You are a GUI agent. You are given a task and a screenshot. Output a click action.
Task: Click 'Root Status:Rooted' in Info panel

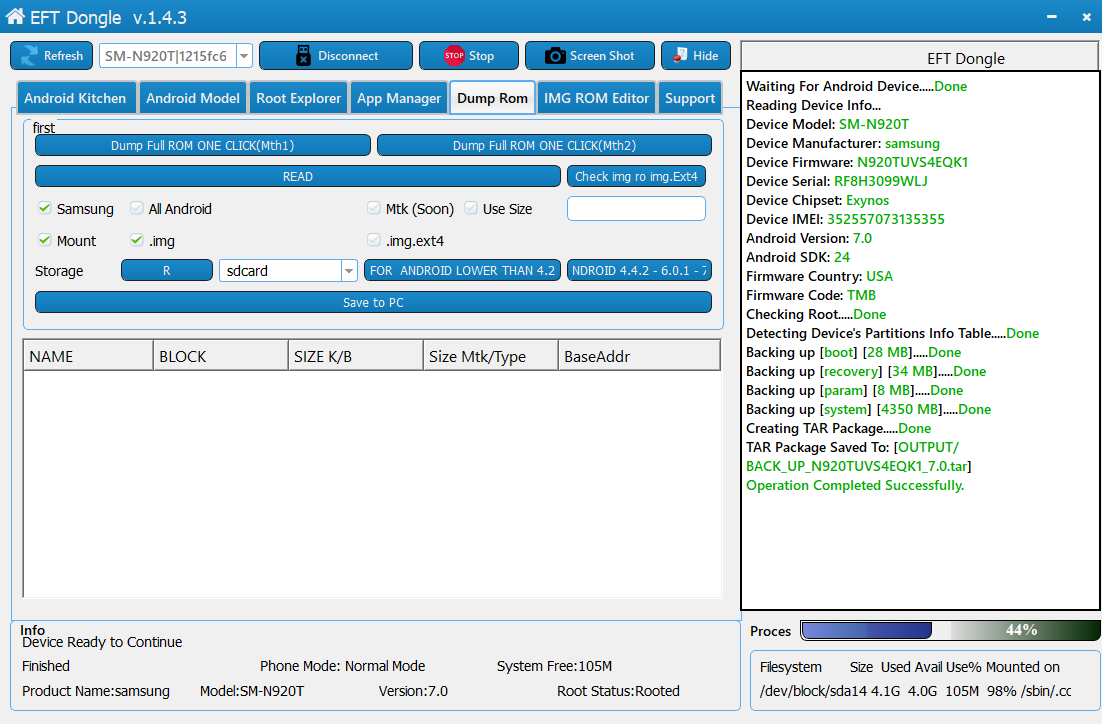tap(618, 691)
